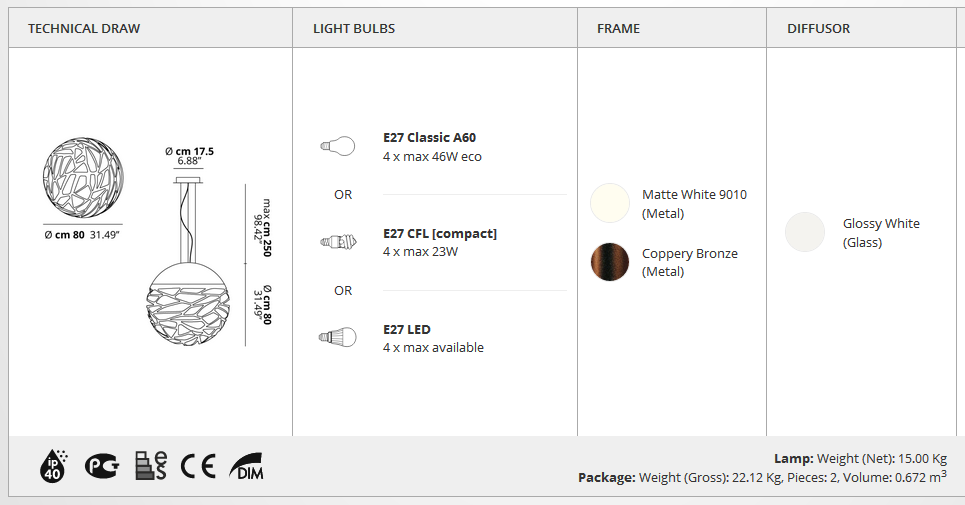Click the energy class label icon
Image resolution: width=965 pixels, height=505 pixels.
pyautogui.click(x=151, y=466)
